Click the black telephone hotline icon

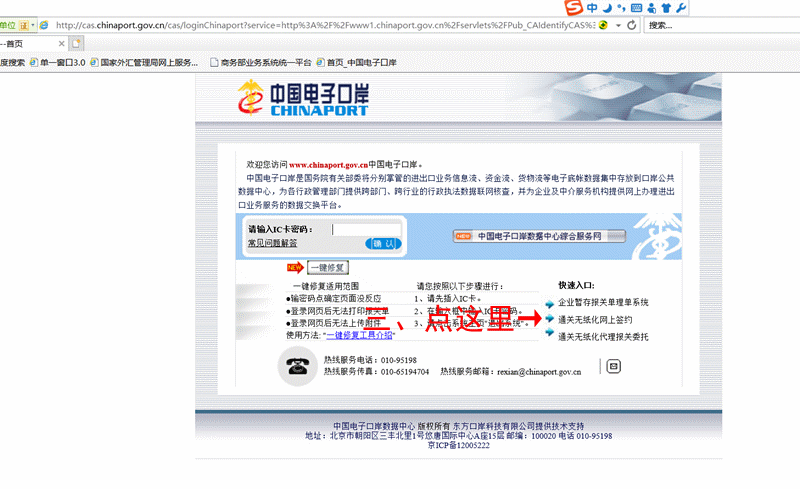tap(297, 366)
